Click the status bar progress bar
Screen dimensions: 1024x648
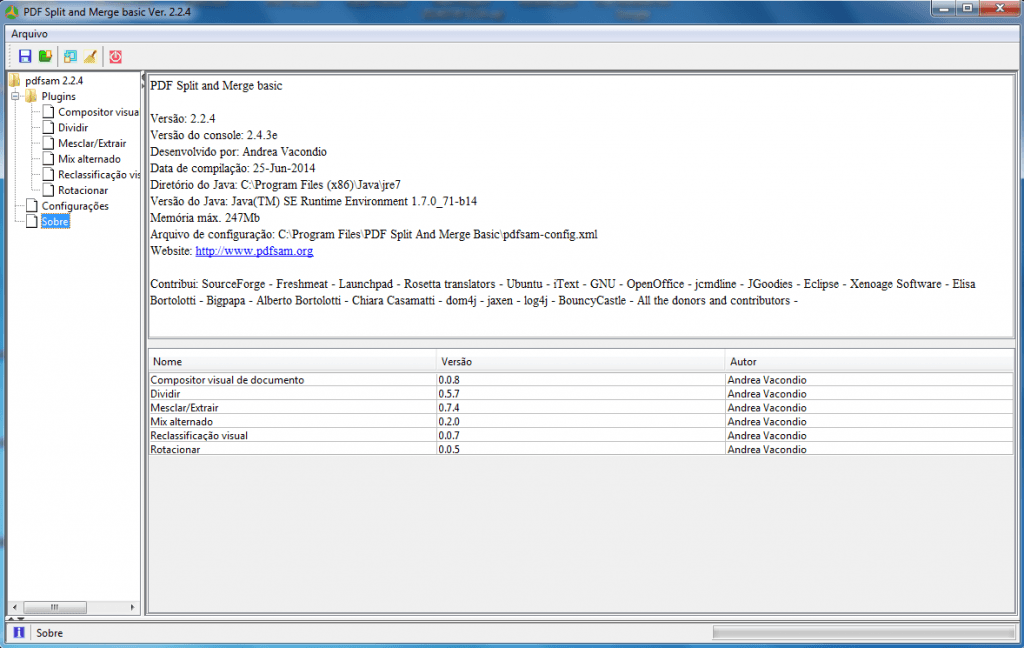[x=864, y=632]
